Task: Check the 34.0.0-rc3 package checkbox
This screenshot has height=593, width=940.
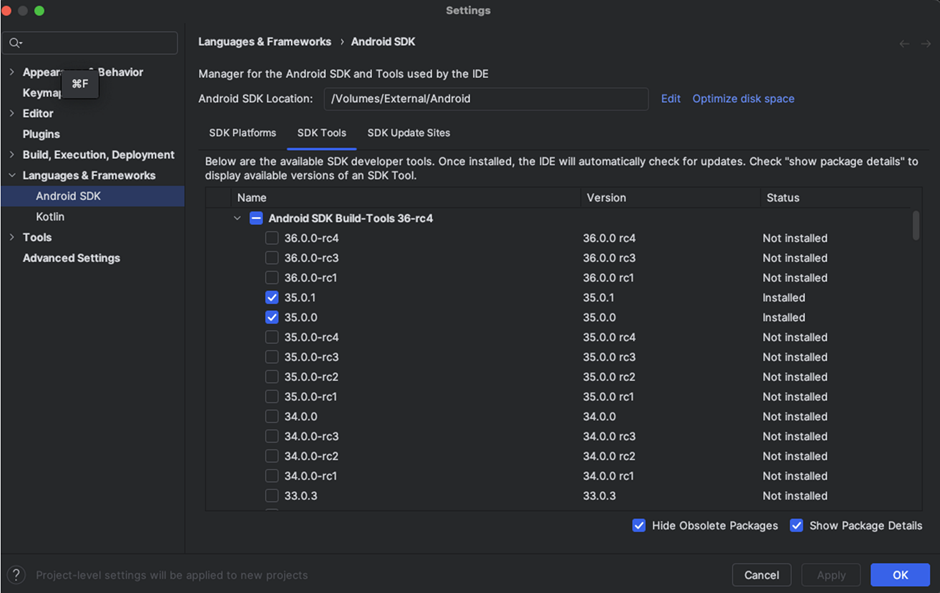Action: point(272,436)
